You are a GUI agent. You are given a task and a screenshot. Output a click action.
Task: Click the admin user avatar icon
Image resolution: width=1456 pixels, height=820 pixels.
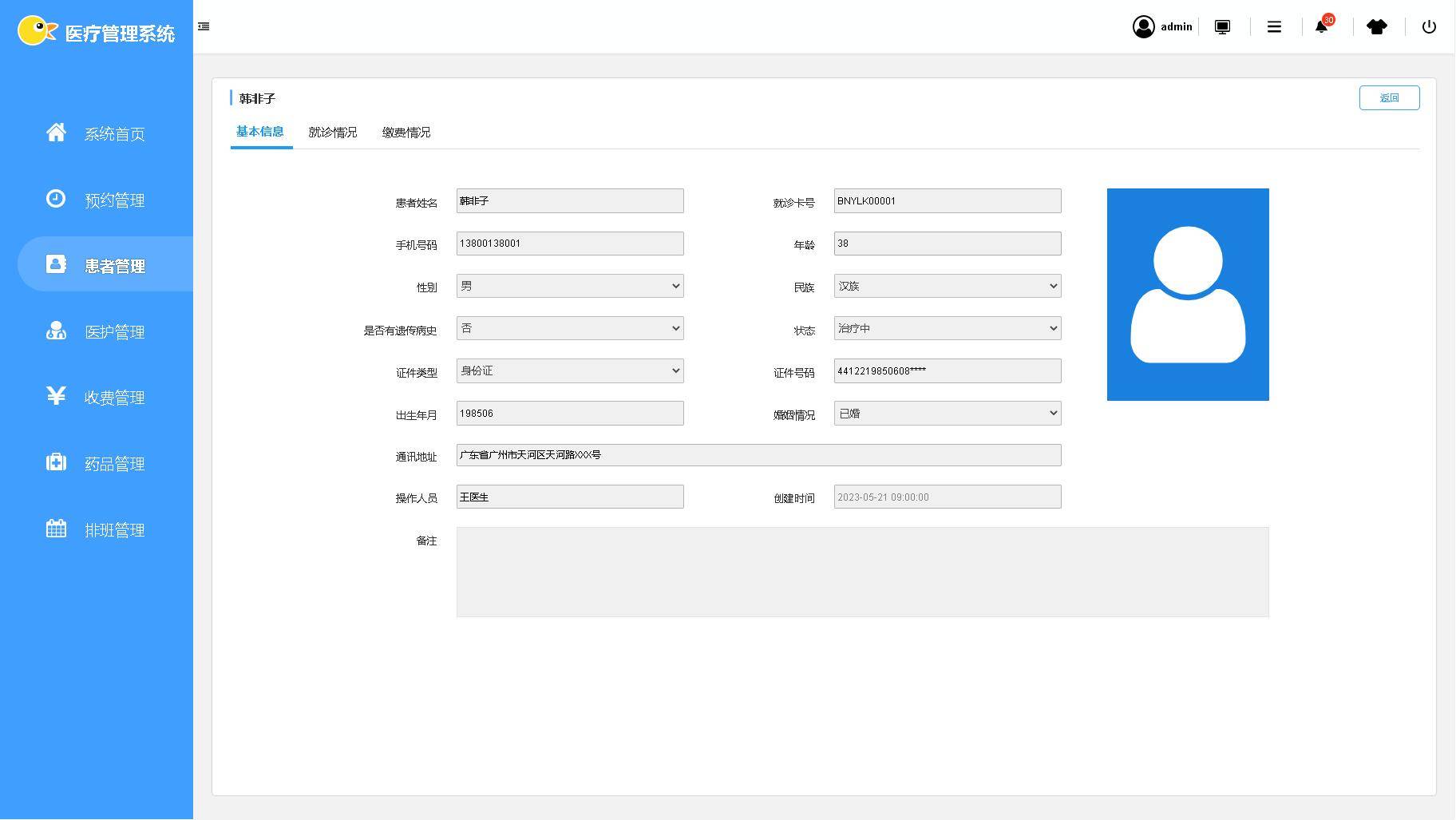click(1143, 27)
